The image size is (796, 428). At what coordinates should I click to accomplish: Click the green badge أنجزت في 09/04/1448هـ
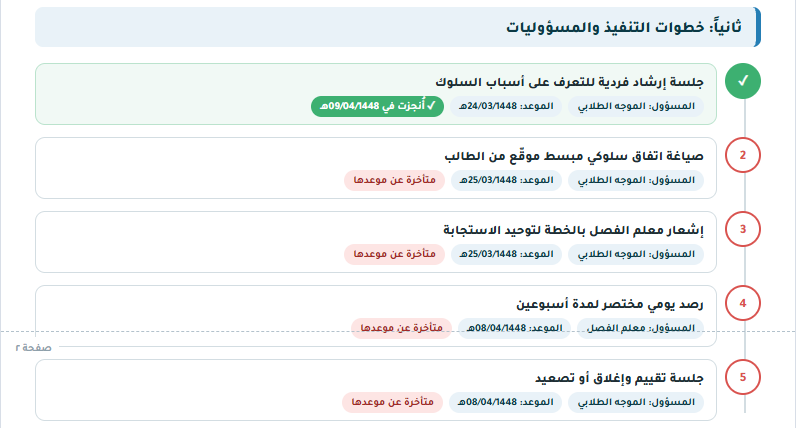tap(377, 106)
